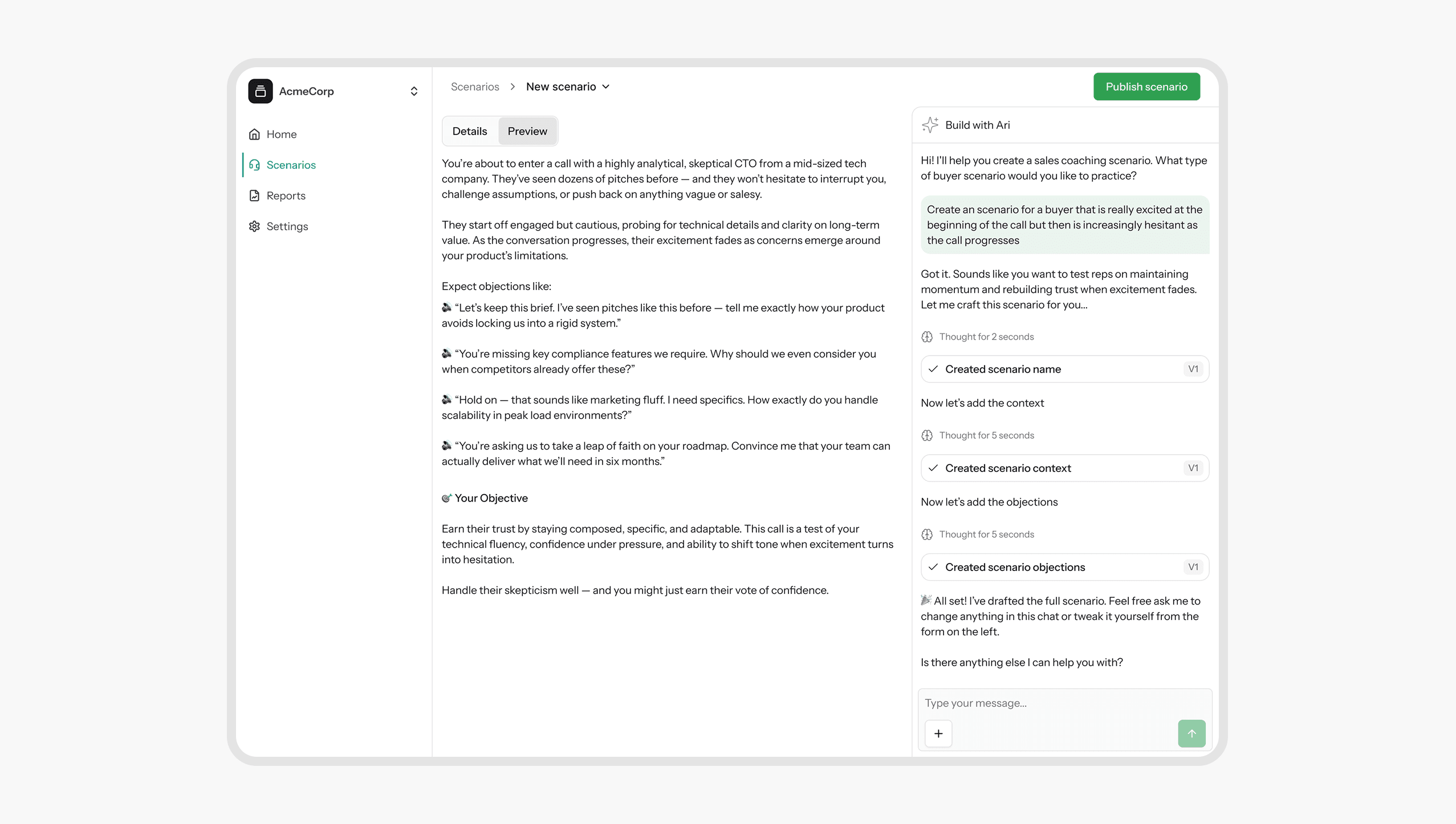The width and height of the screenshot is (1456, 824).
Task: Open Settings from the sidebar
Action: coord(287,226)
